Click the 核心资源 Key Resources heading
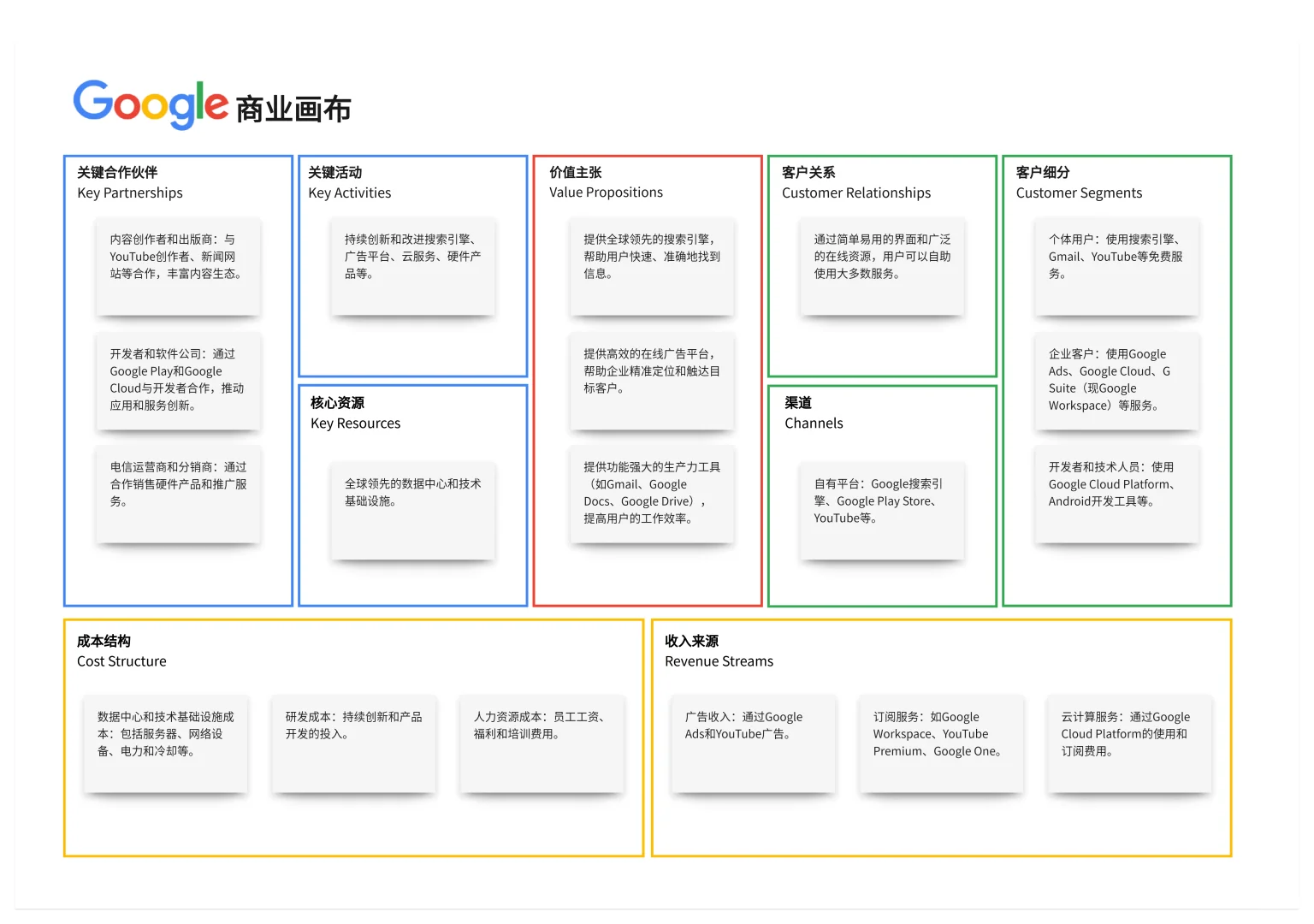The height and width of the screenshot is (924, 1314). [355, 412]
